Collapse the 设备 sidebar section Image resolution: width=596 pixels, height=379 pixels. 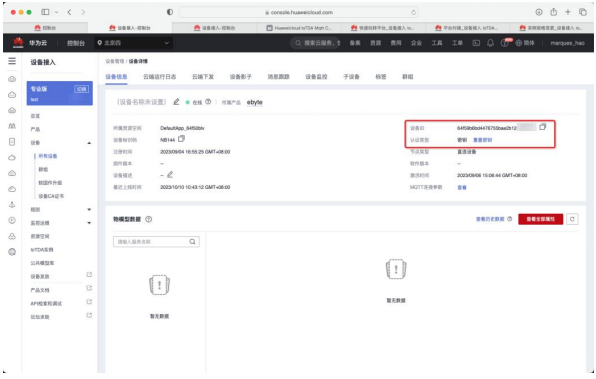89,143
